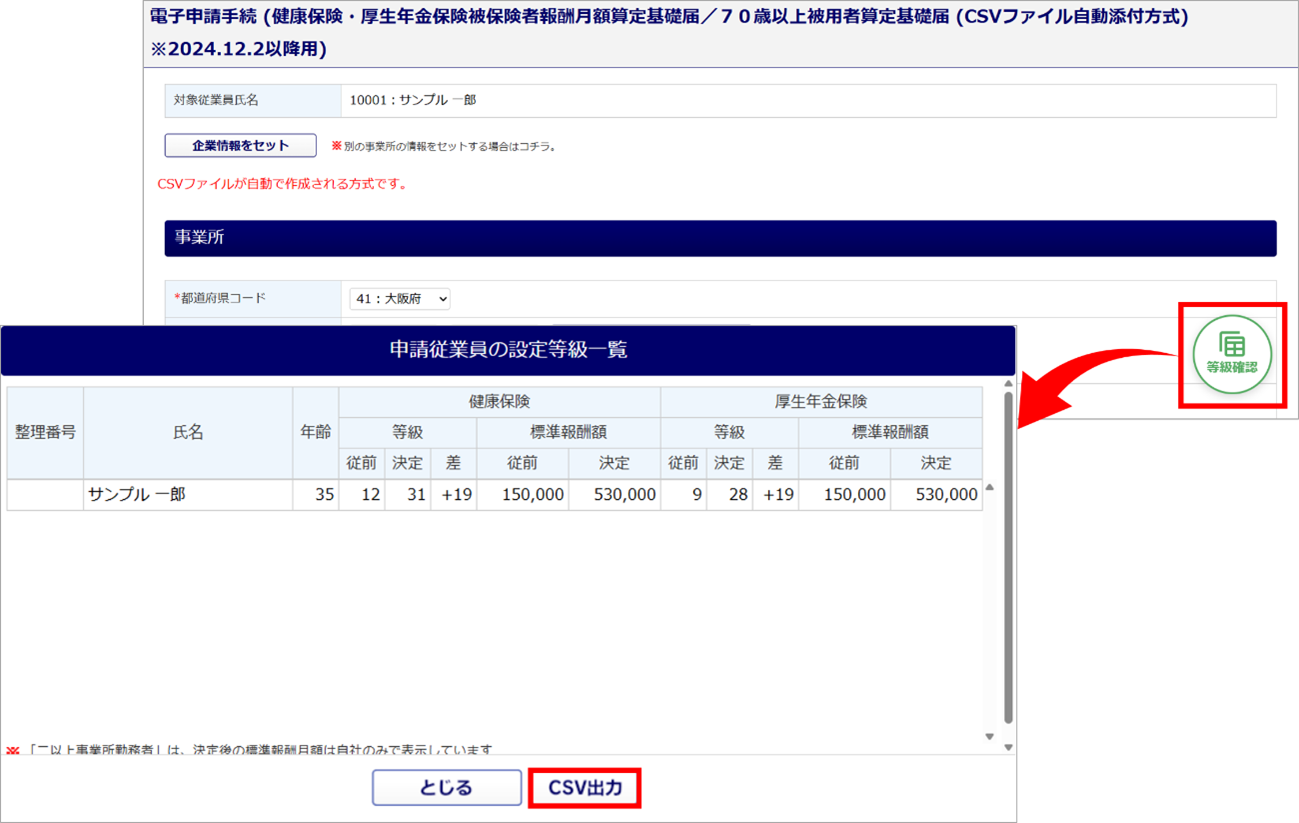Image resolution: width=1299 pixels, height=823 pixels.
Task: Click the 厚生年金保険 group header
Action: pos(821,402)
